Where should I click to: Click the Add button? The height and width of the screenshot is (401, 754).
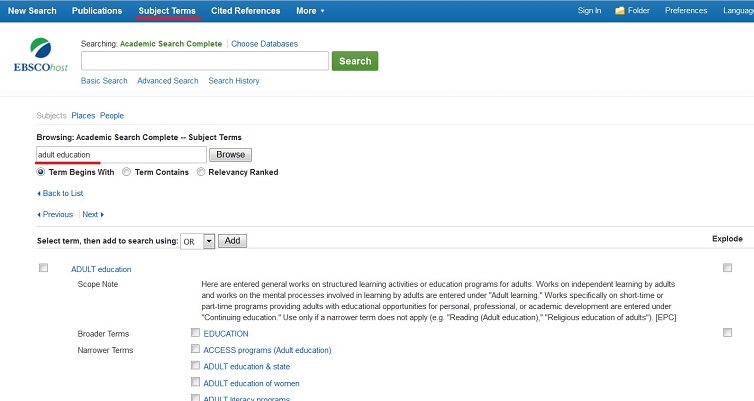click(x=232, y=241)
